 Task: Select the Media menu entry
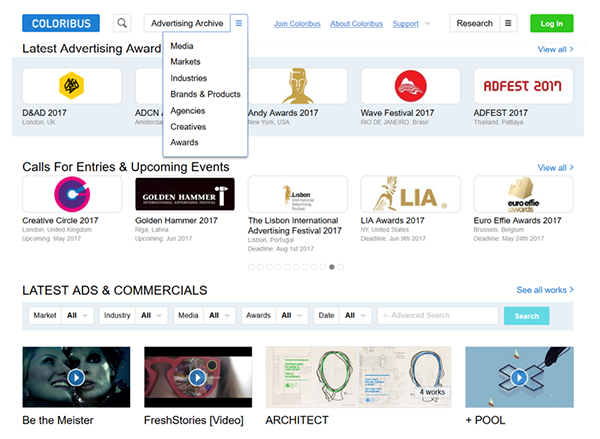[182, 46]
